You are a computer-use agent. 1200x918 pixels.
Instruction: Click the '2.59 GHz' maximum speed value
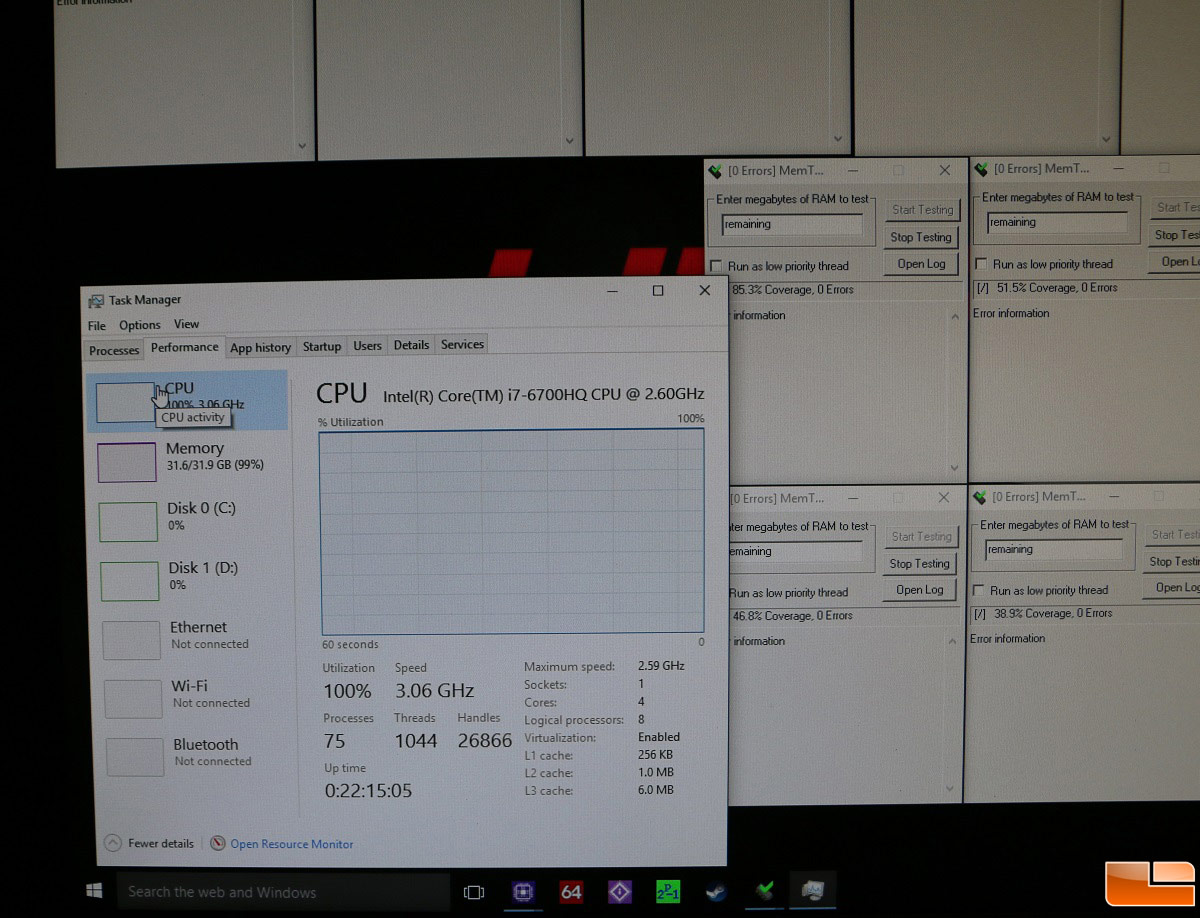661,665
